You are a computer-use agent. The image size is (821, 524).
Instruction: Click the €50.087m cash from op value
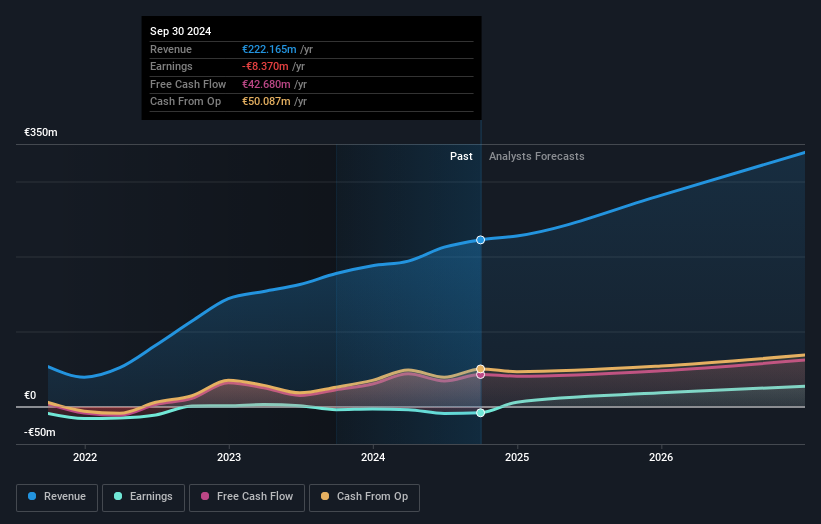tap(266, 102)
